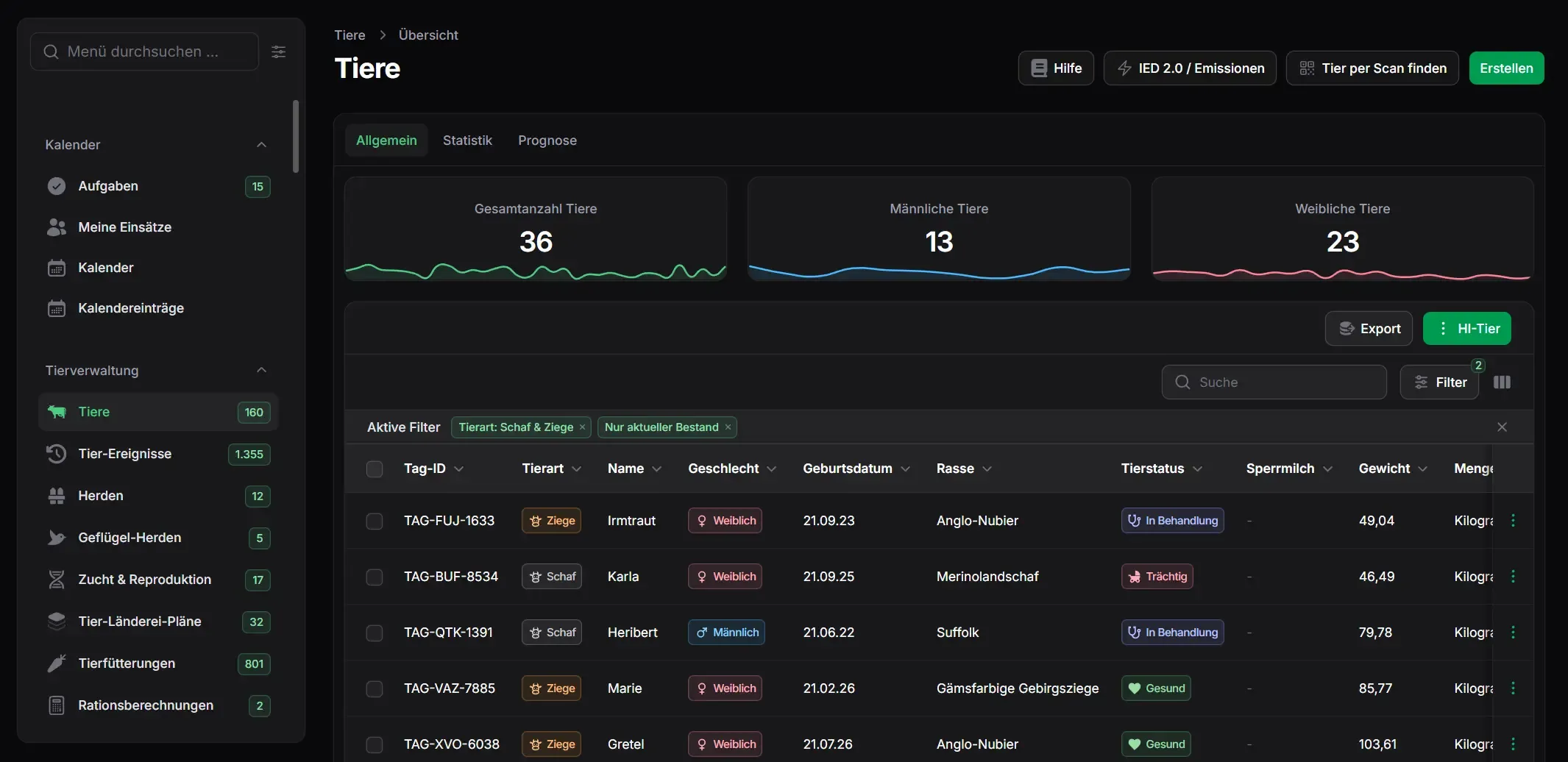Open the Filter button
The image size is (1568, 762).
coord(1439,382)
